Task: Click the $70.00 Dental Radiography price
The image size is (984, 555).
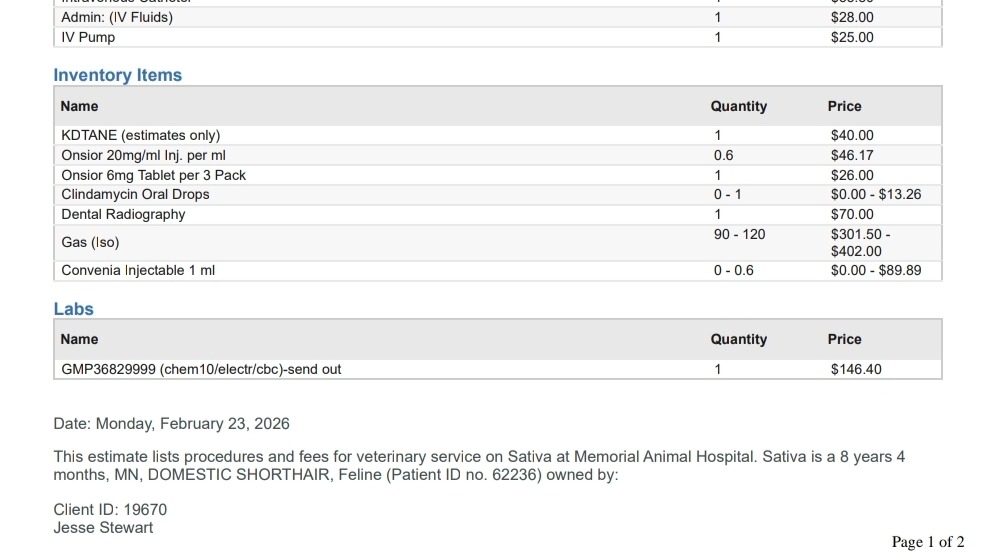Action: tap(852, 214)
